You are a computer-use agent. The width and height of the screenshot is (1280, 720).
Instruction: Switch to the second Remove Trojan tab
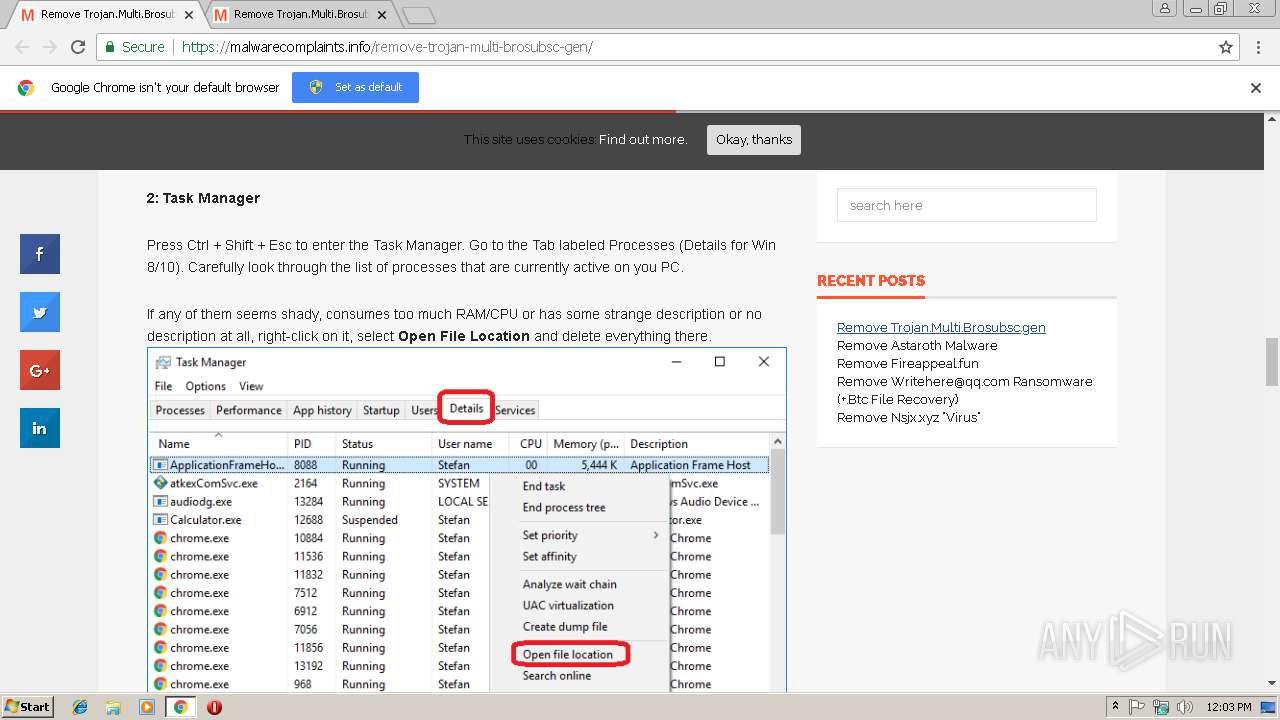tap(298, 15)
